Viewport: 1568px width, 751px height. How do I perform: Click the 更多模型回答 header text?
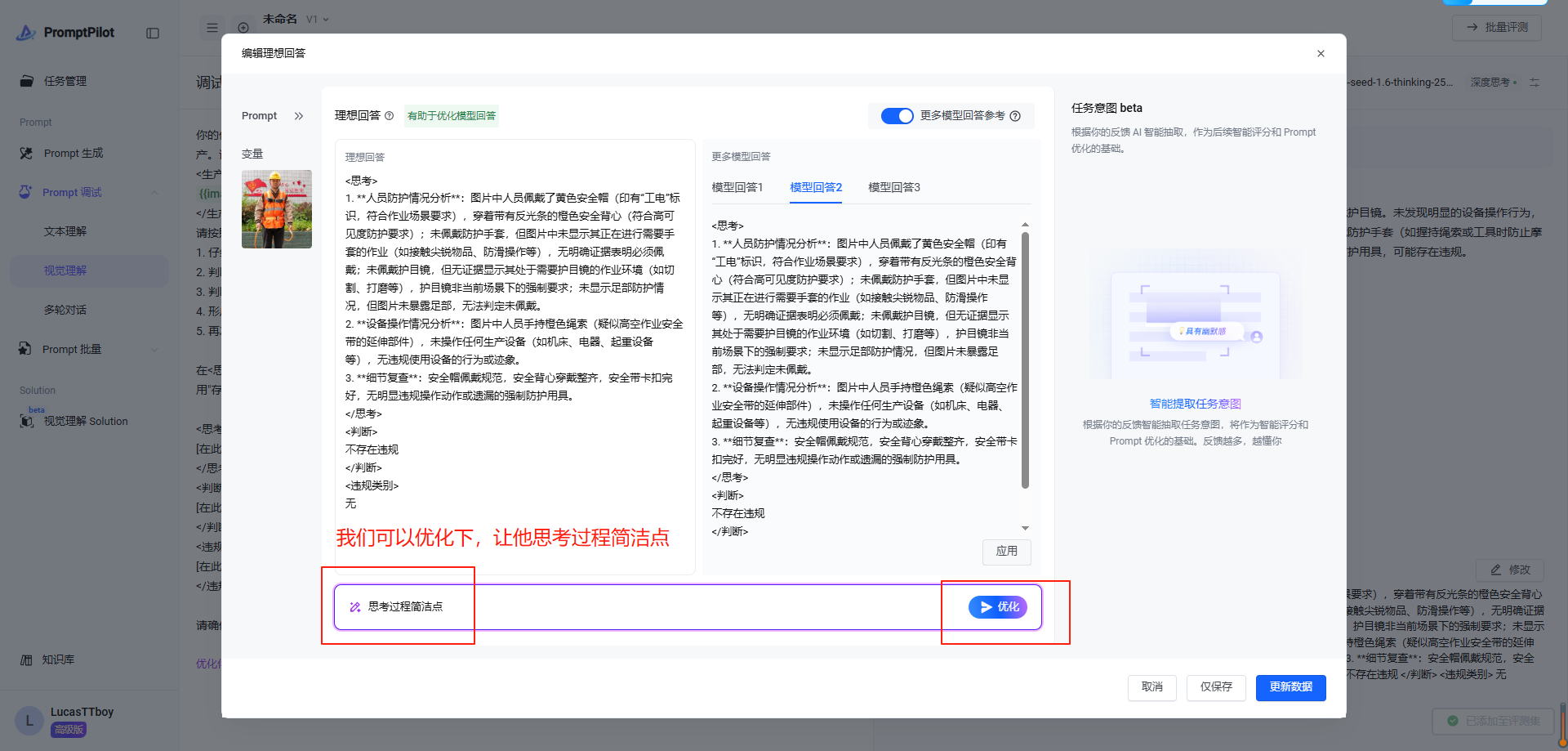tap(741, 157)
